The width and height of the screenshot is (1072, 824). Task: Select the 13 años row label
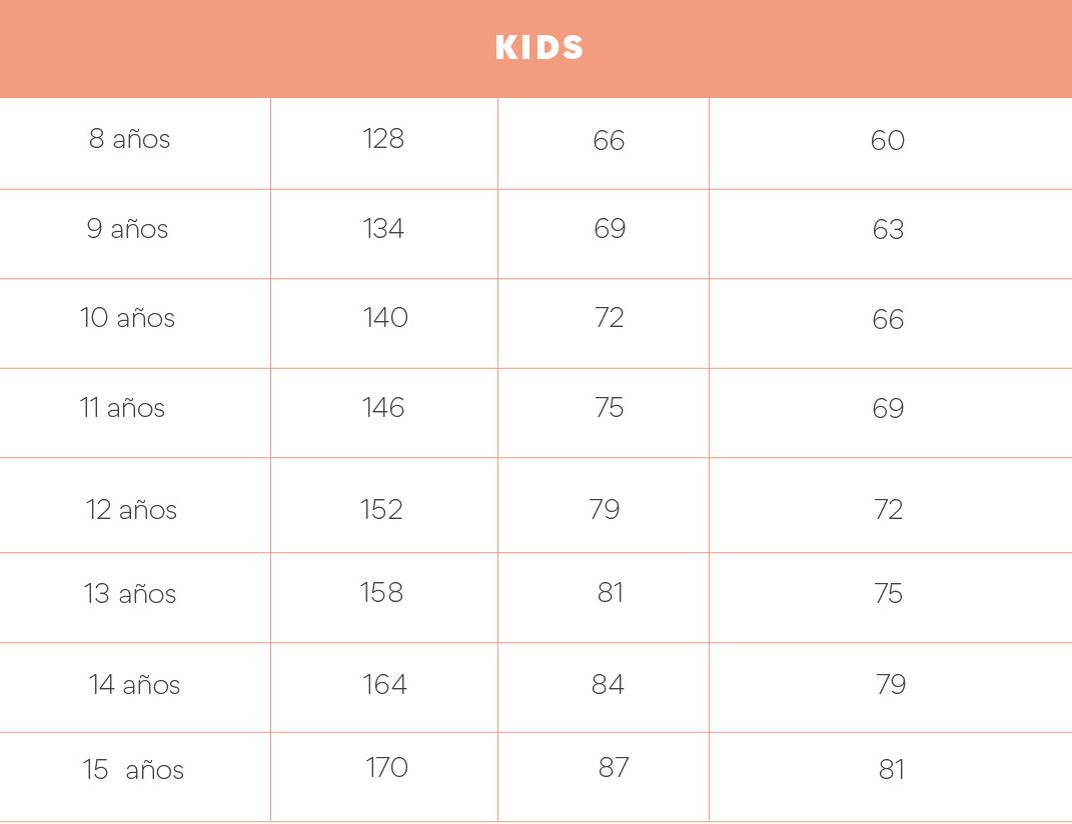(x=130, y=594)
